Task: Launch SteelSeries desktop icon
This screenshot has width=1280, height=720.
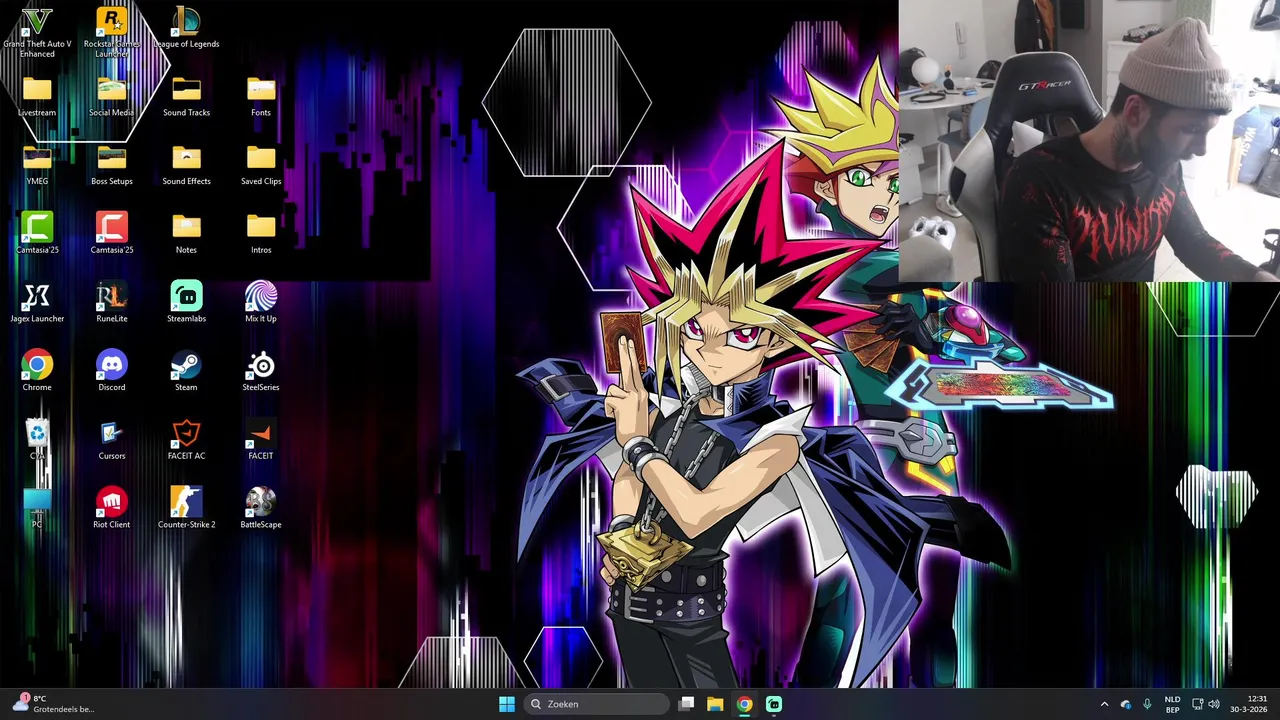Action: tap(261, 371)
